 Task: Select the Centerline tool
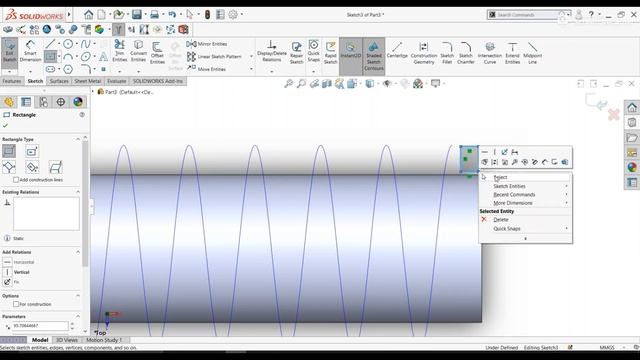(397, 50)
